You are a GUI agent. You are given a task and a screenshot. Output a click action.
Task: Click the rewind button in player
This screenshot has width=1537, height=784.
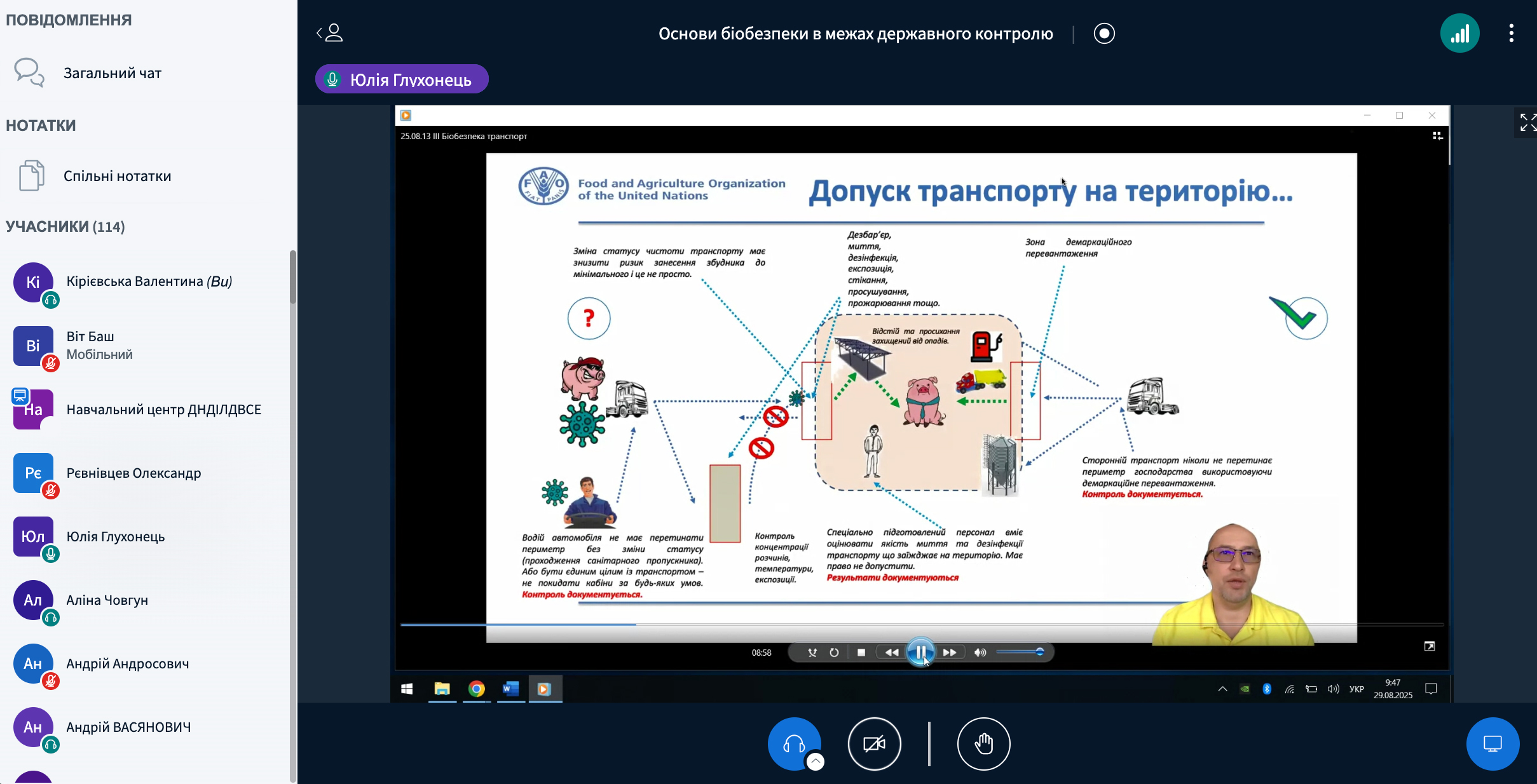pyautogui.click(x=892, y=652)
